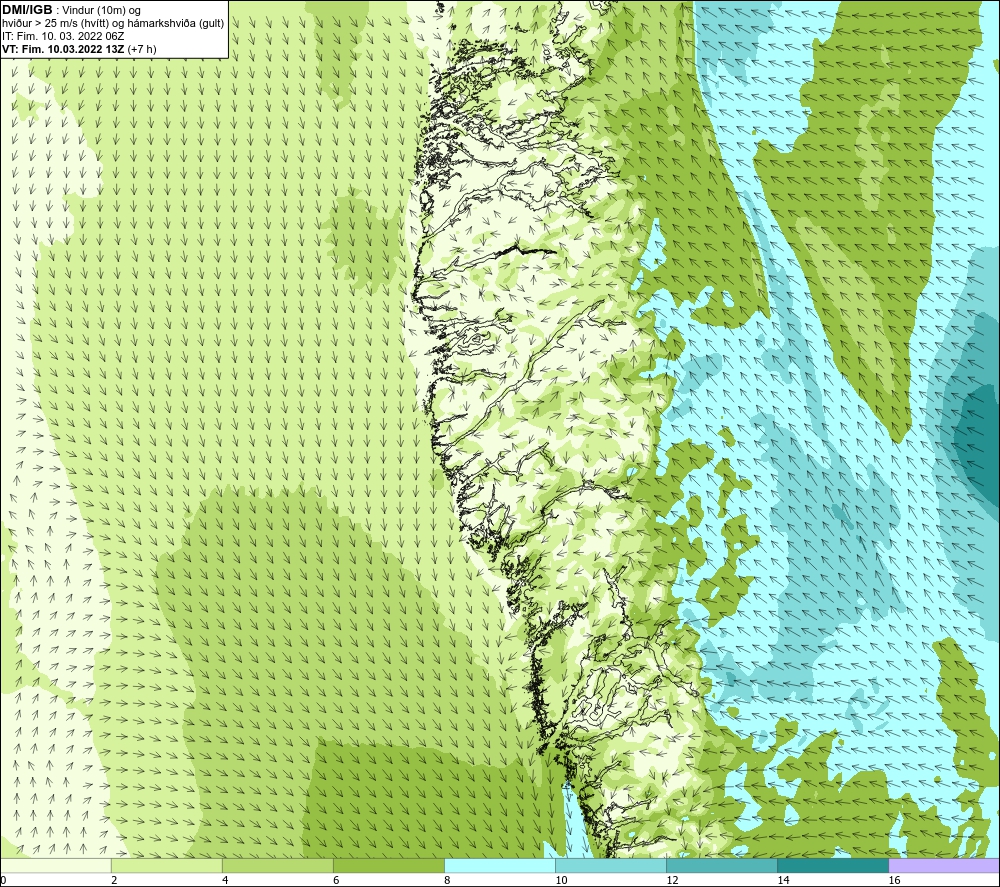Click the 'VT: Fim. 10.03.2022 13Z' line
The height and width of the screenshot is (887, 1000).
click(x=79, y=49)
